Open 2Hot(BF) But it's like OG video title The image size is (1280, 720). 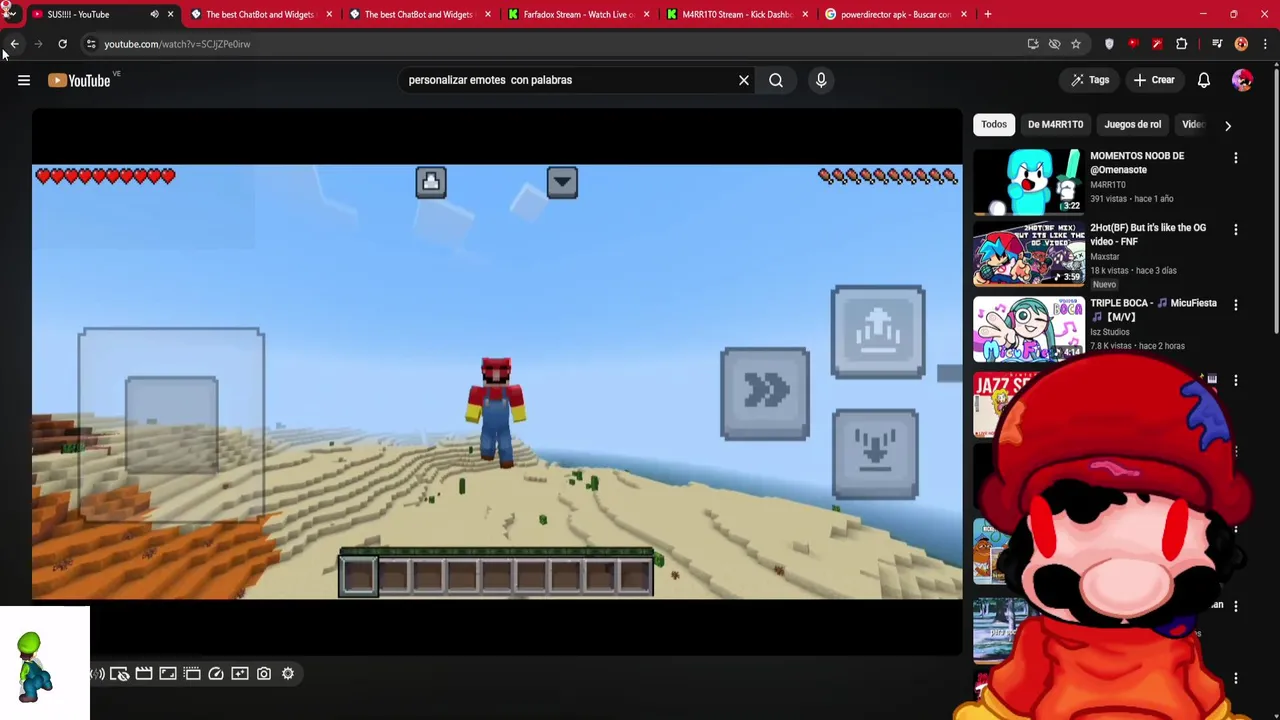pos(1148,235)
